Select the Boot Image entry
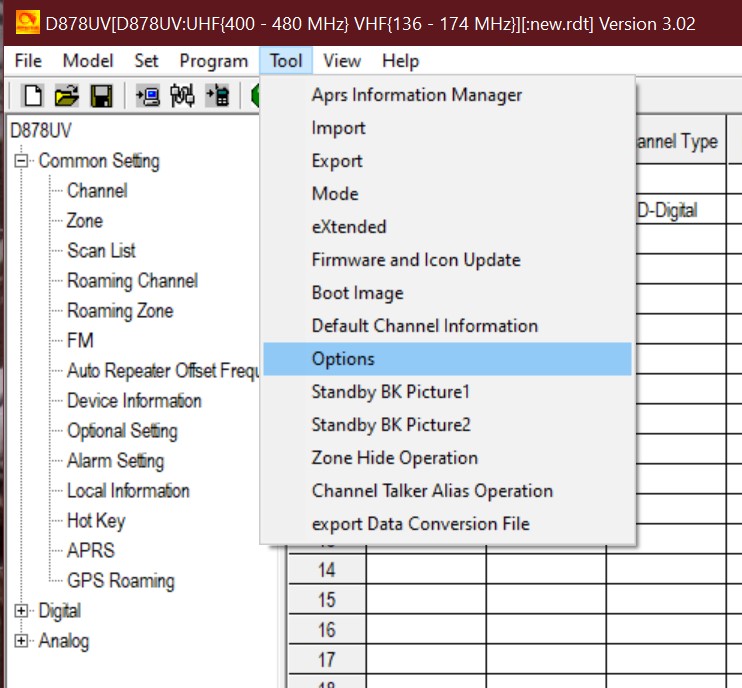The image size is (742, 688). [x=447, y=293]
